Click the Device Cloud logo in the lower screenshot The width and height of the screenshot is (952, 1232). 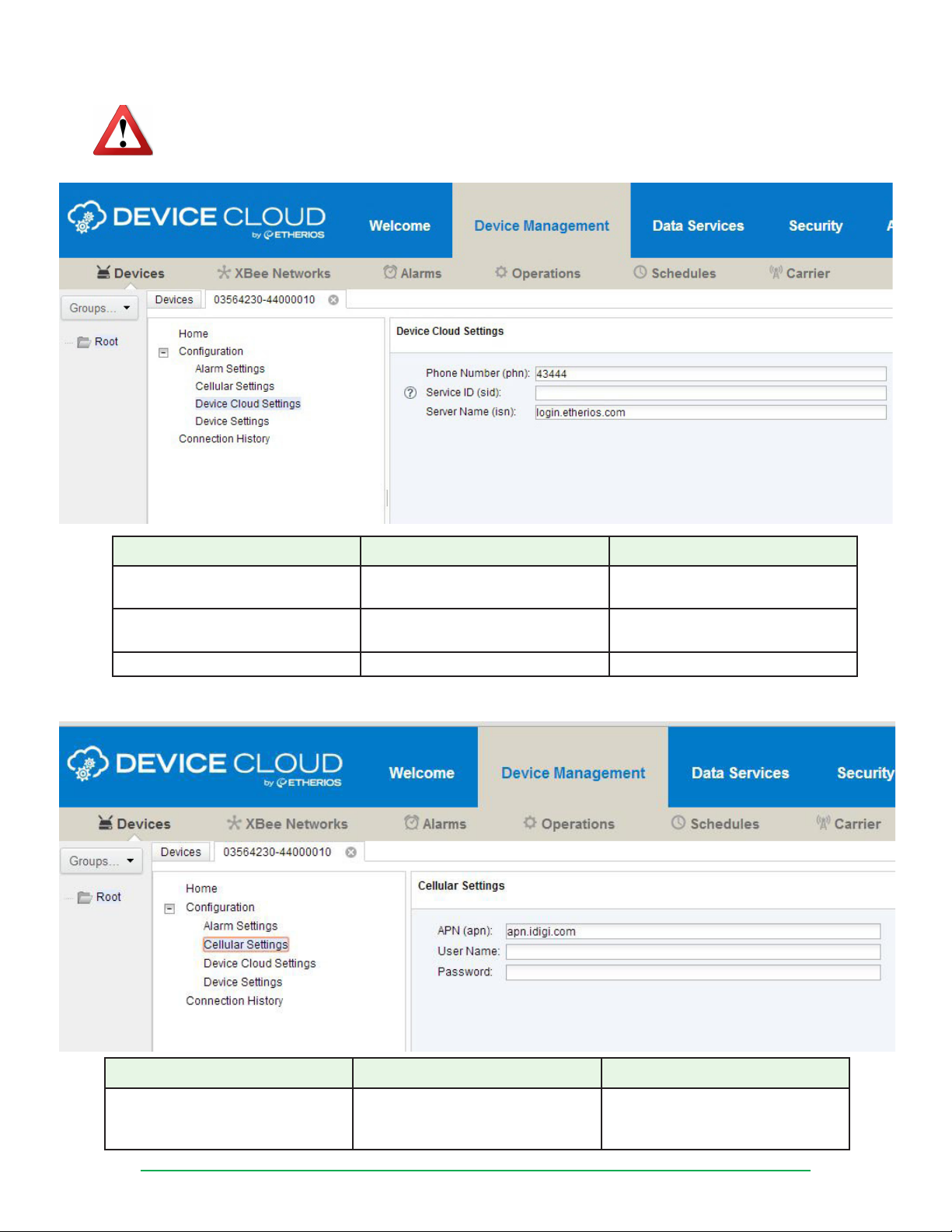[x=205, y=766]
